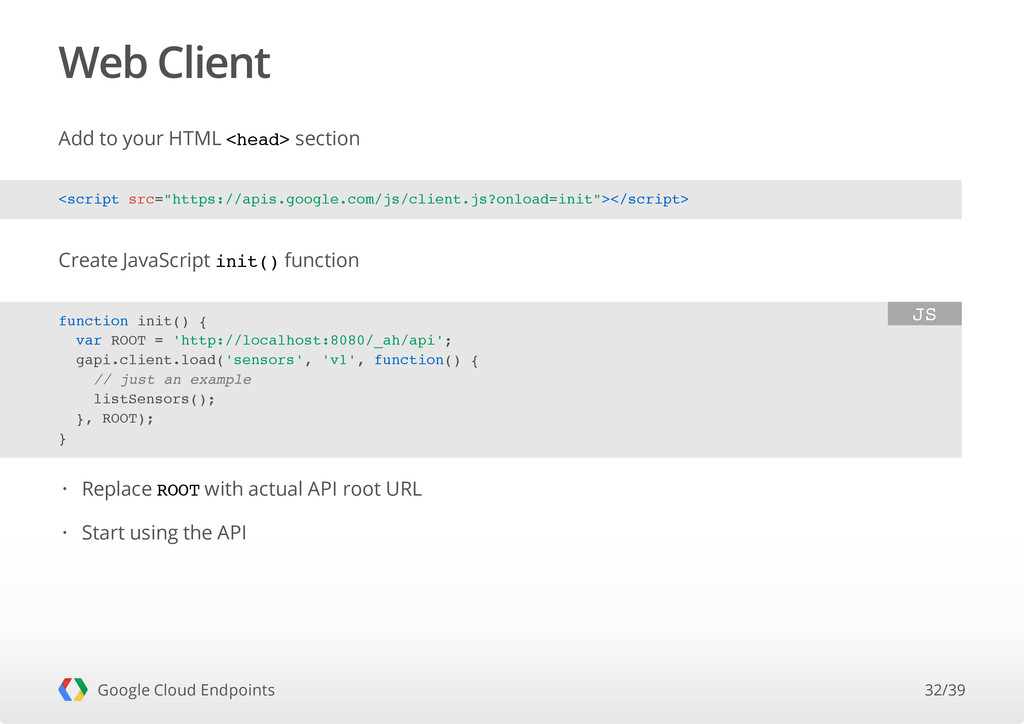Viewport: 1024px width, 724px height.
Task: Click the 'Web Client' slide title
Action: tap(164, 63)
